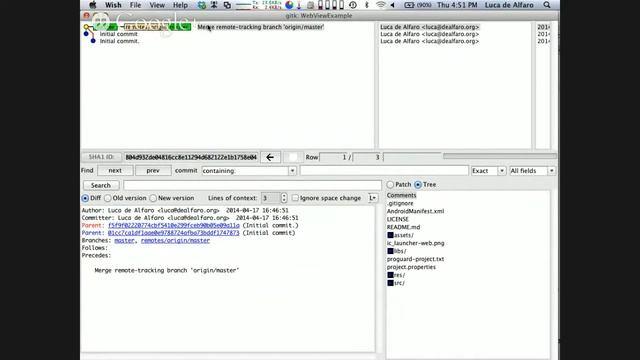Image resolution: width=640 pixels, height=360 pixels.
Task: Expand the libs/ folder
Action: tap(390, 251)
